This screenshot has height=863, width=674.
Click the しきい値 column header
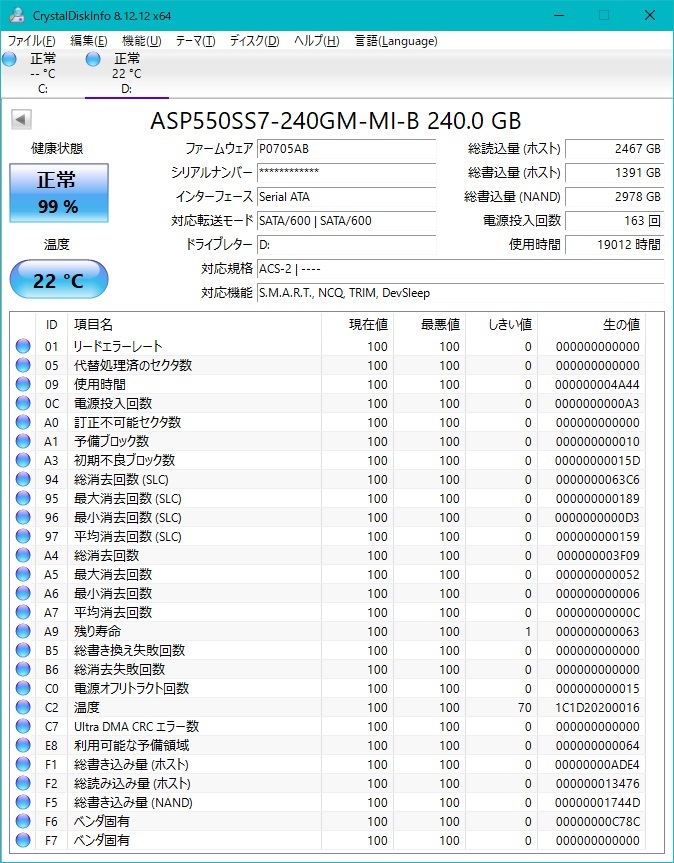point(501,325)
